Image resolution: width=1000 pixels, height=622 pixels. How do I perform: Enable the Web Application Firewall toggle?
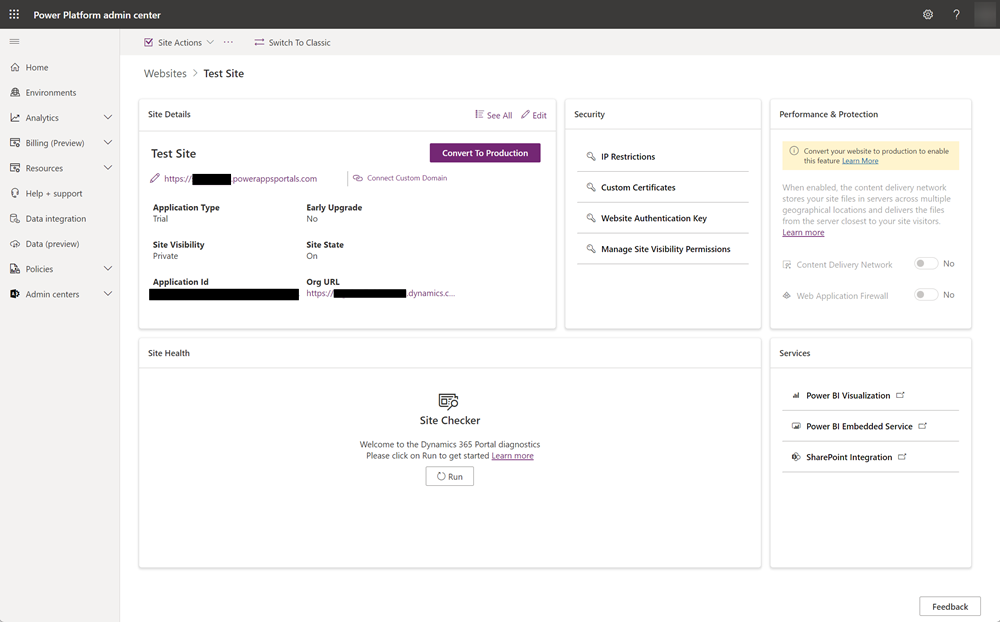(x=926, y=294)
